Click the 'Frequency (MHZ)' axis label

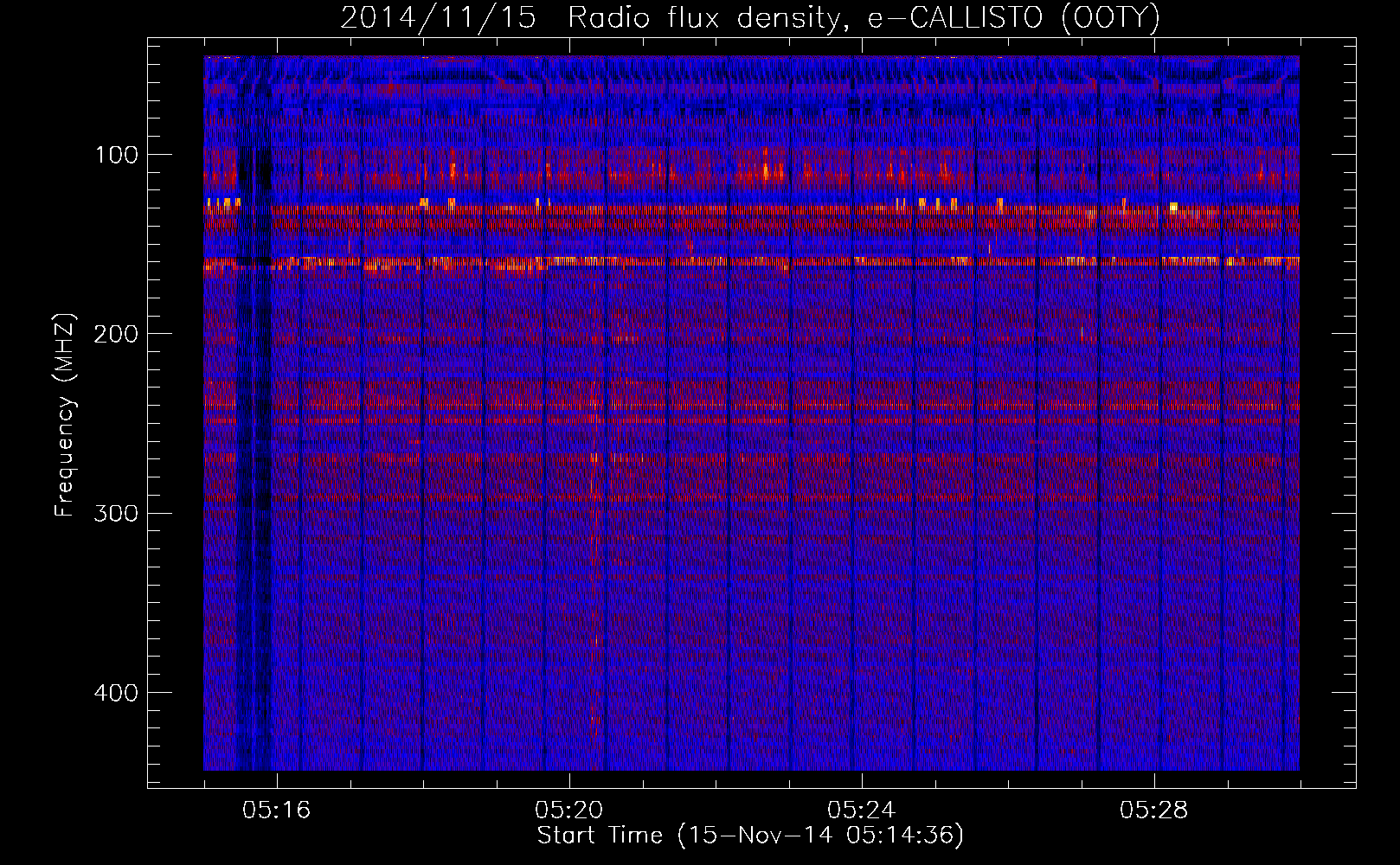tap(65, 415)
